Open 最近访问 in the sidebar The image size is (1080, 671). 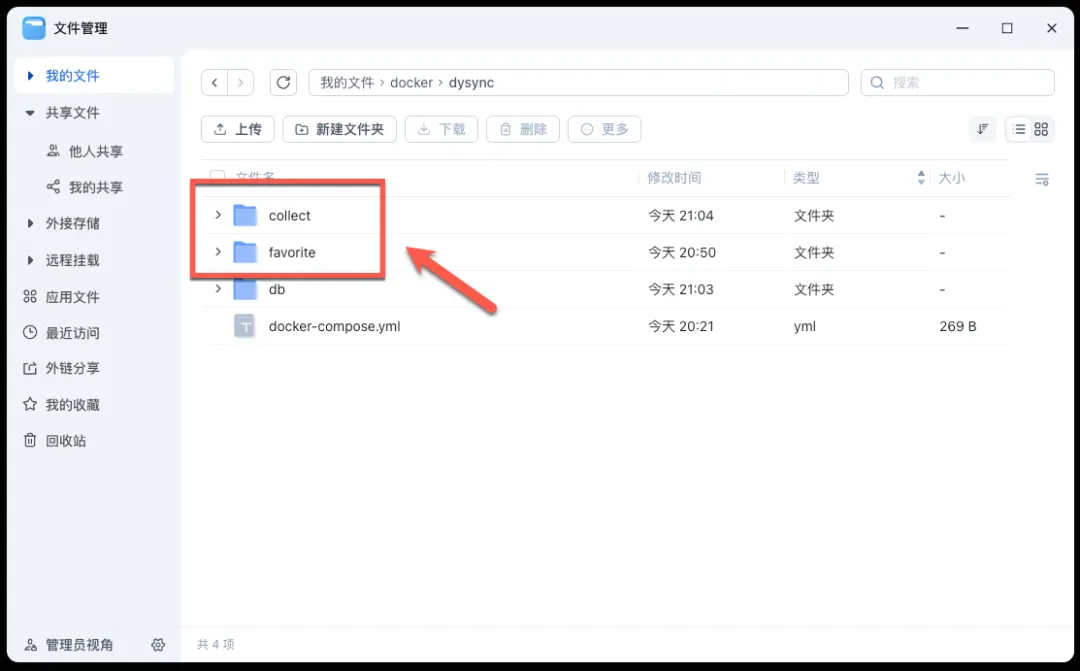[x=72, y=333]
